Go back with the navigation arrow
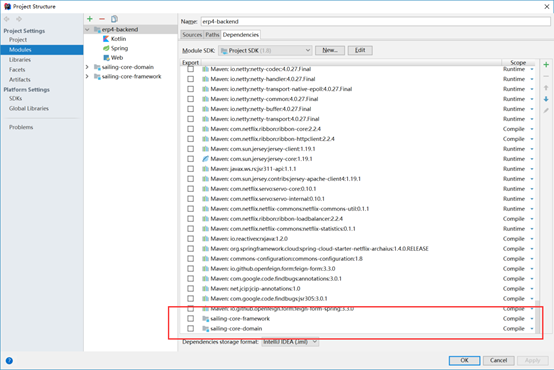 click(7, 19)
